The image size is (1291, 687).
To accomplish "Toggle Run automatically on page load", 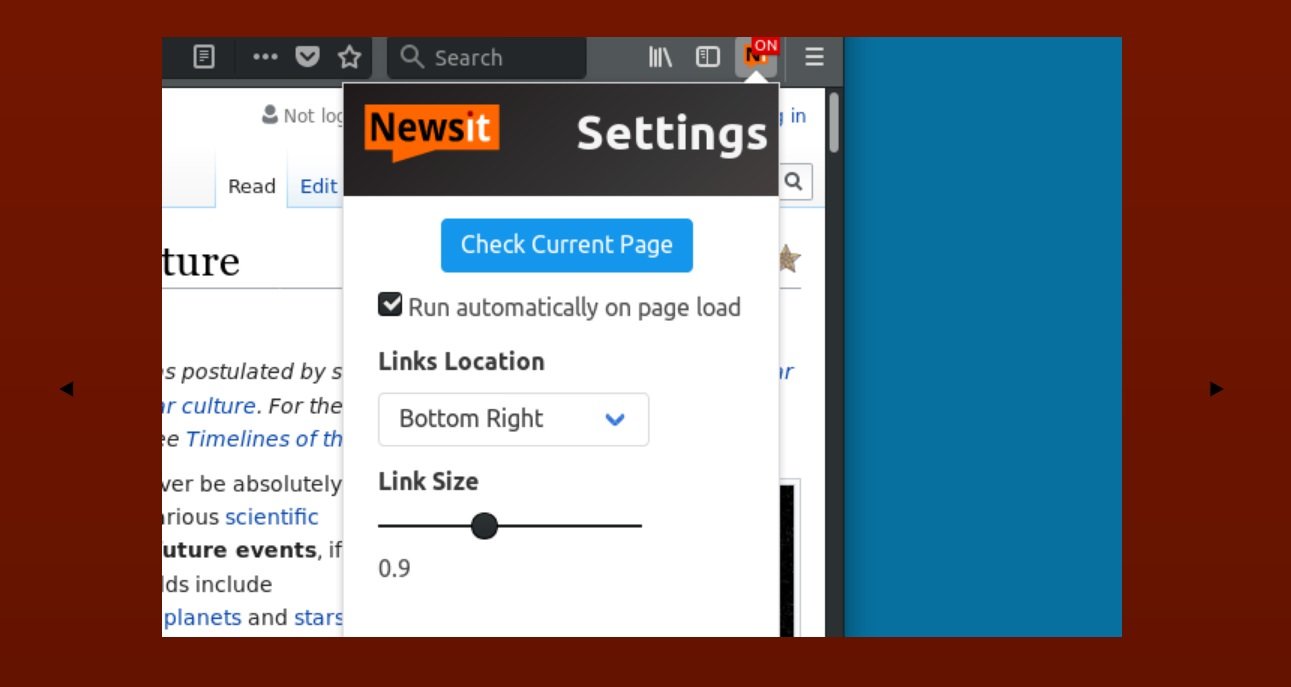I will [390, 304].
